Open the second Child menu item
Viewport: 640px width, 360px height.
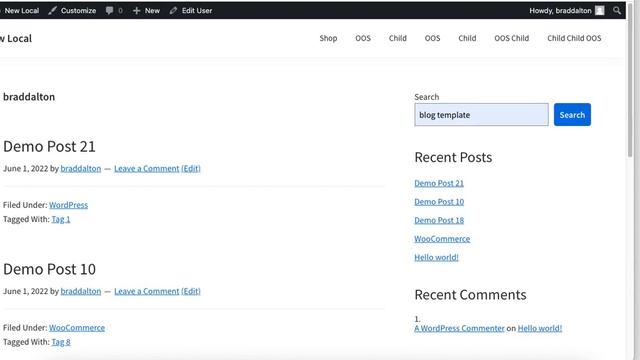(467, 38)
